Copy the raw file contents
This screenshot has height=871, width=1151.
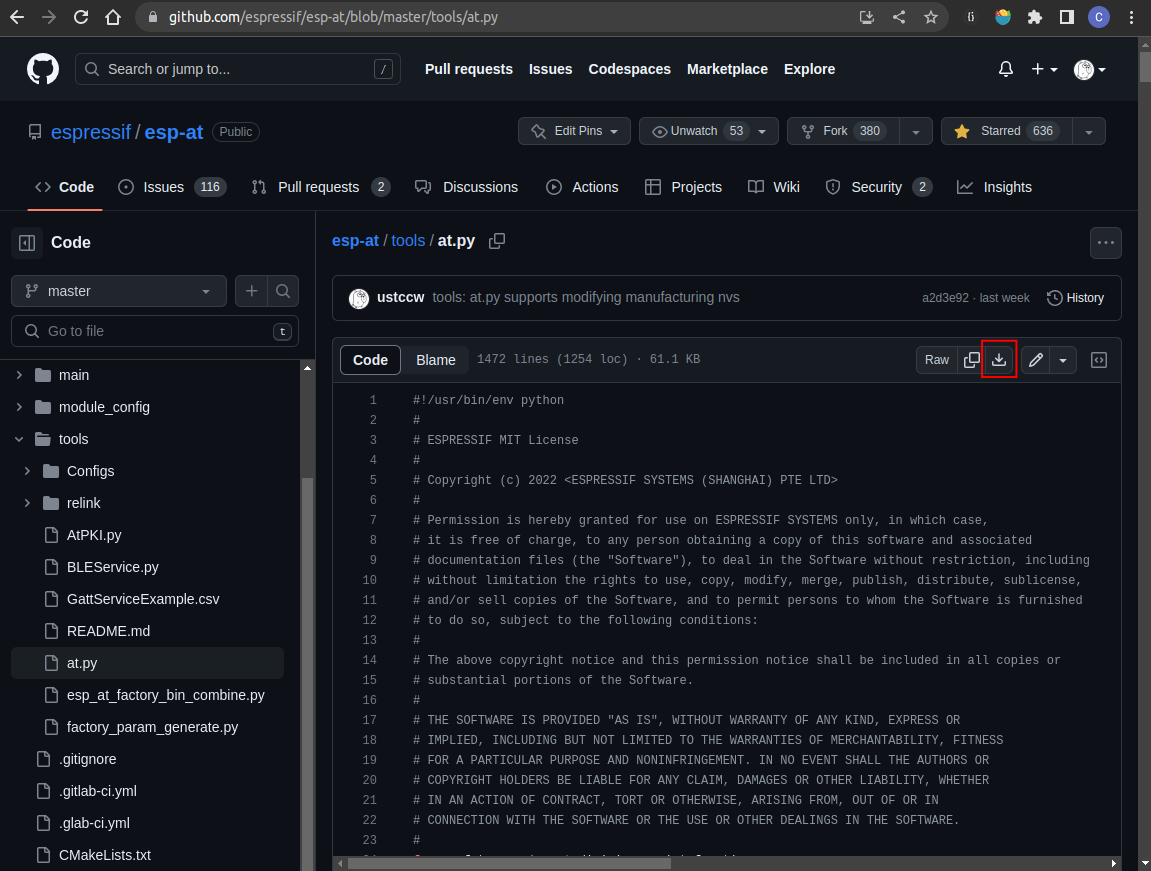click(971, 359)
